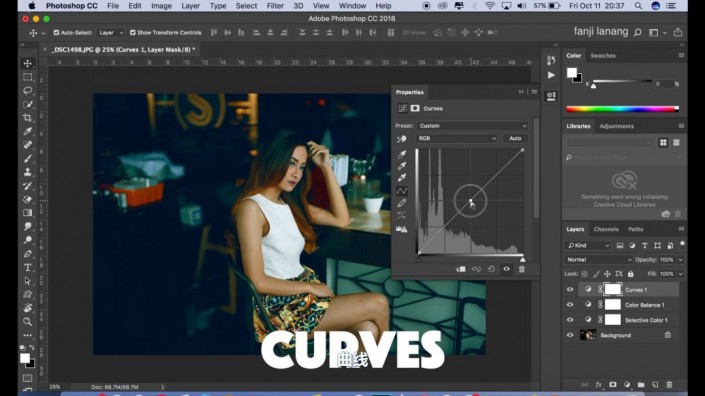Switch to the Adjustments tab

coord(616,126)
